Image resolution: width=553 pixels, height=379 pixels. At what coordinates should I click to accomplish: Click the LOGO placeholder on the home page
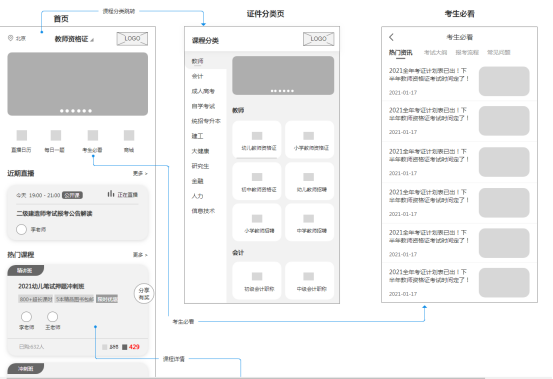[x=132, y=38]
